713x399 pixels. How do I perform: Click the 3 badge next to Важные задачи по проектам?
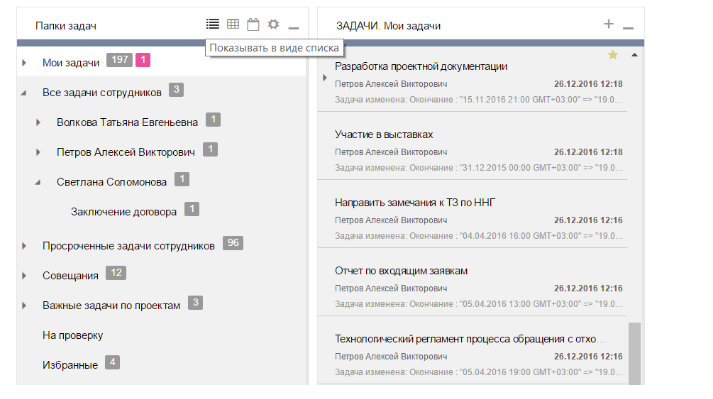coord(196,303)
